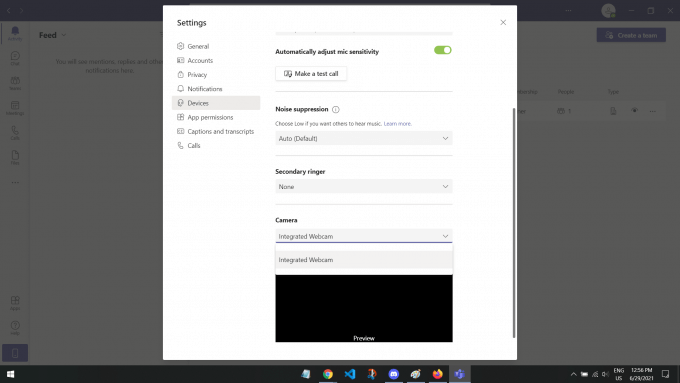The width and height of the screenshot is (680, 383).
Task: Open the Apps icon in sidebar
Action: [15, 303]
